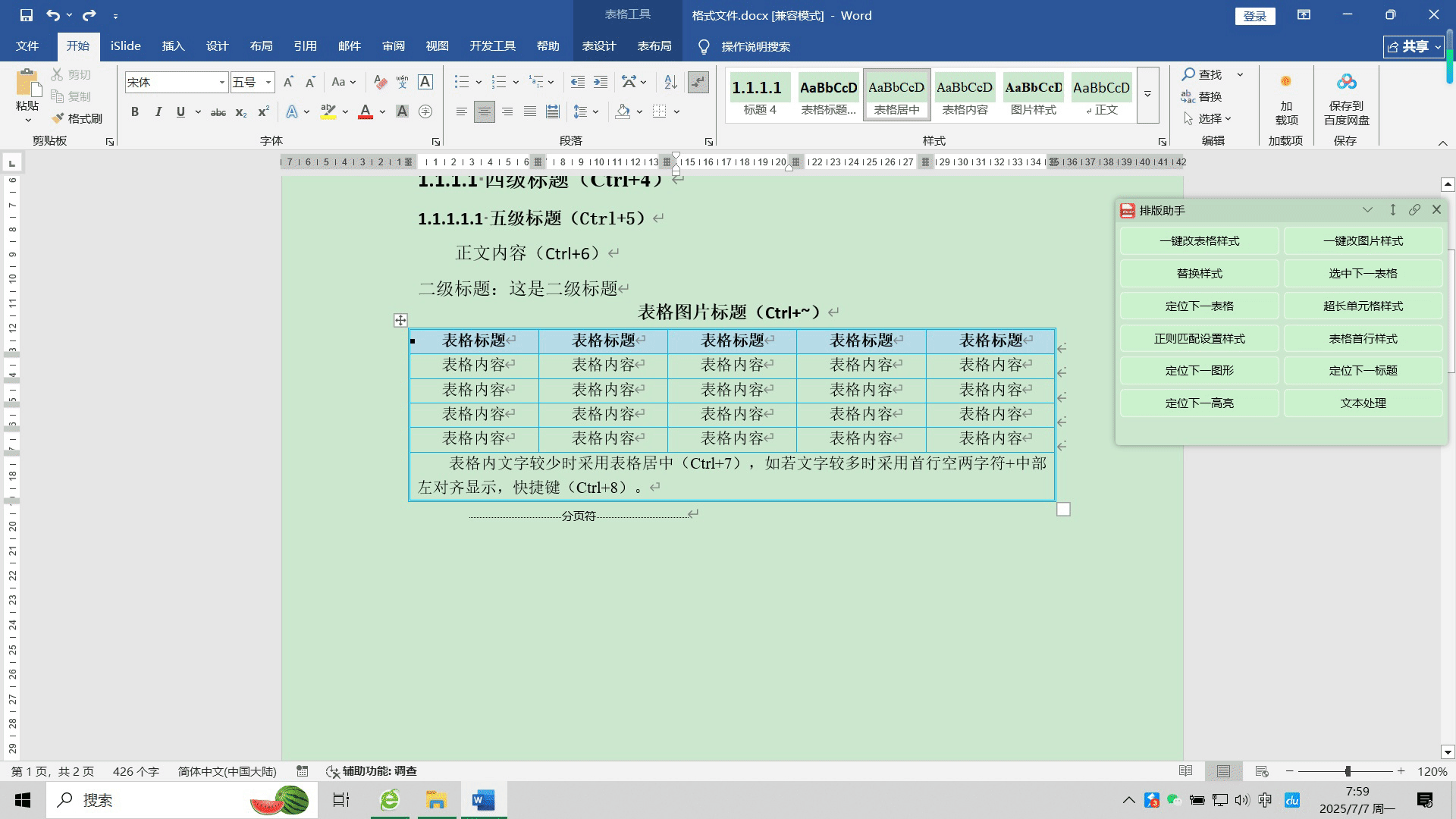This screenshot has width=1456, height=819.
Task: Toggle Subscript formatting
Action: (x=241, y=112)
